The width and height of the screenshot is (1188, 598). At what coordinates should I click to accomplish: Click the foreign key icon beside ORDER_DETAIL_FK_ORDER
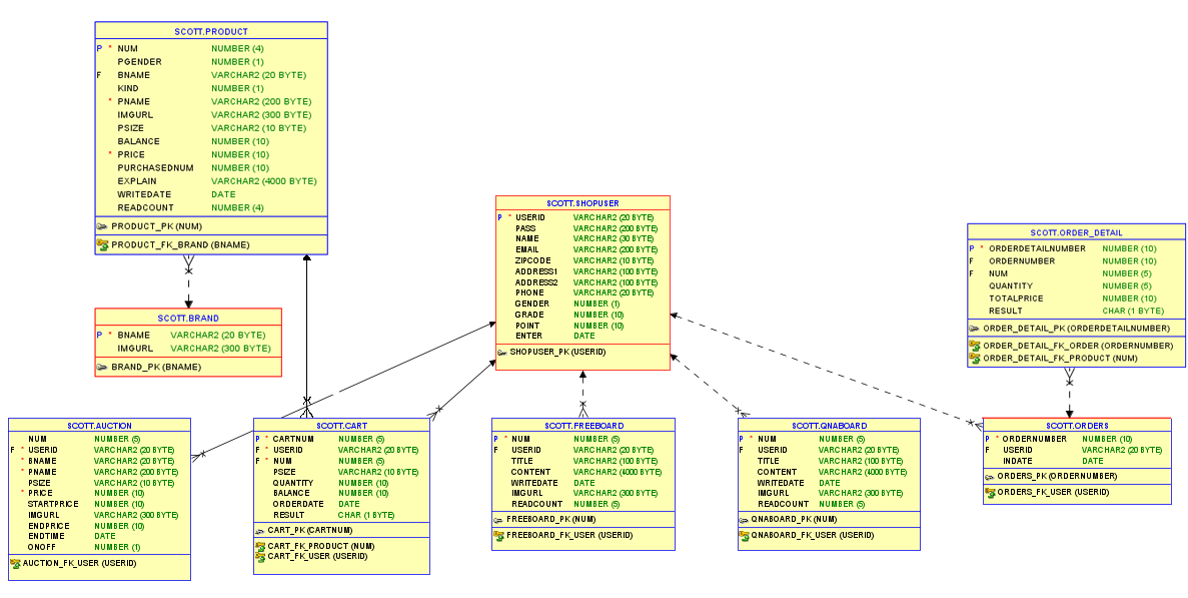click(974, 346)
